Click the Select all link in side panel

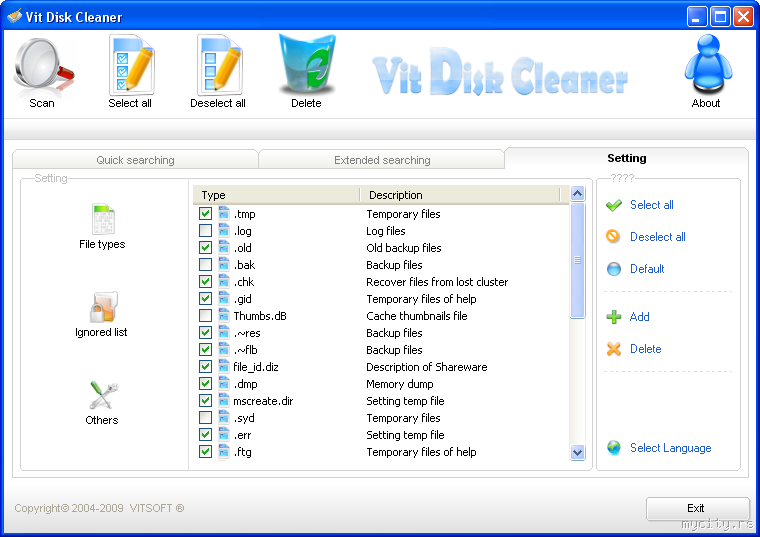point(651,205)
